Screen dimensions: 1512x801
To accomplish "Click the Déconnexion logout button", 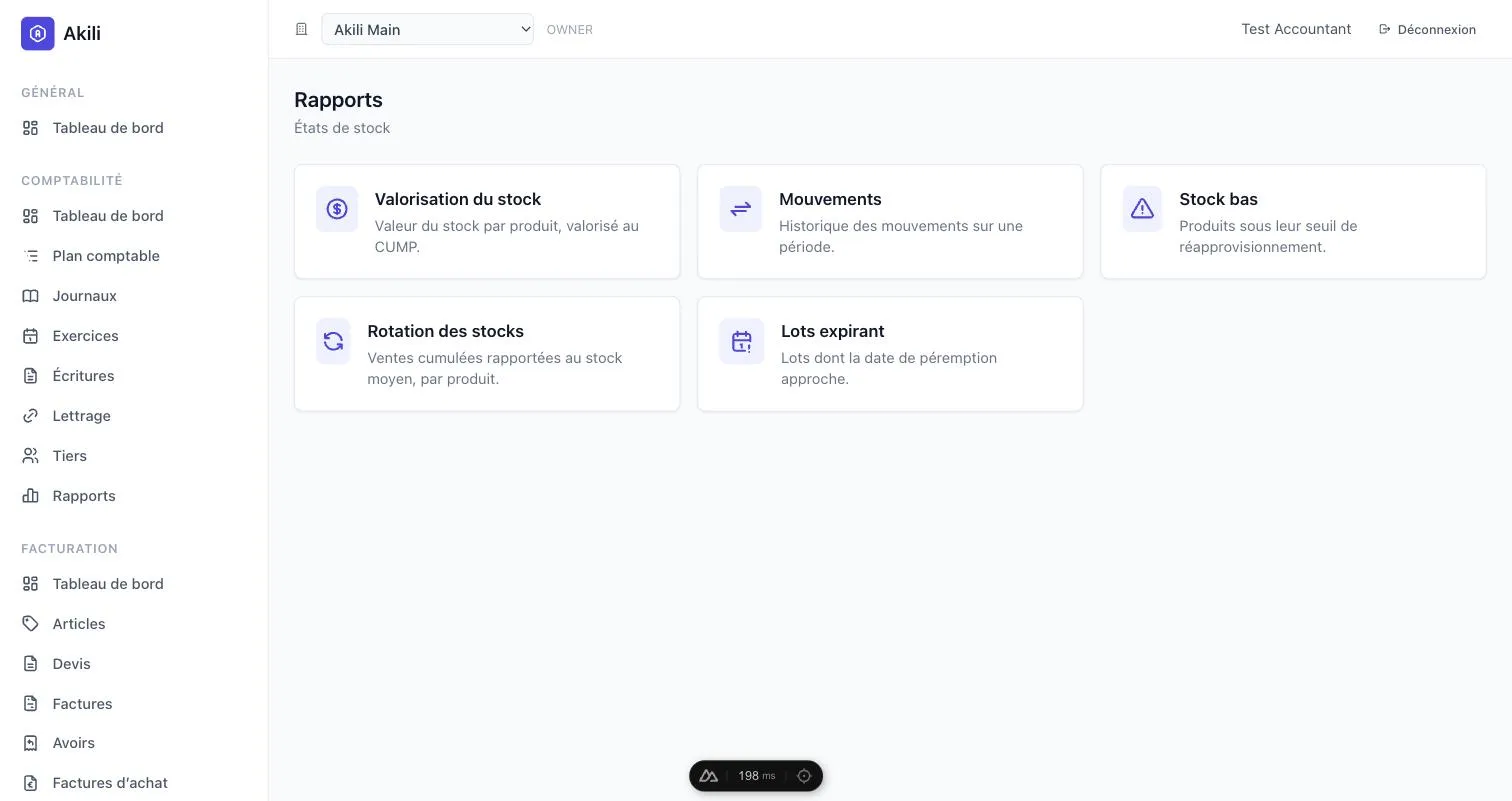I will 1427,29.
